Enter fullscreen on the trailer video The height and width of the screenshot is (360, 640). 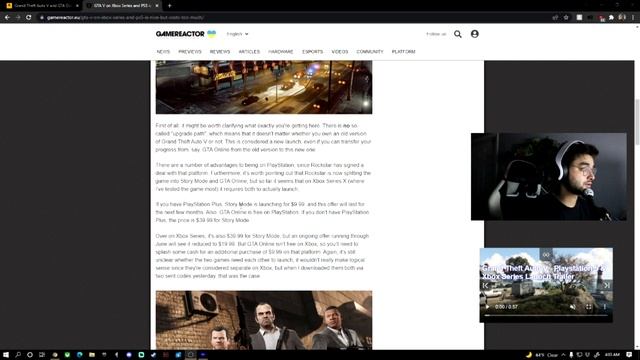click(589, 307)
